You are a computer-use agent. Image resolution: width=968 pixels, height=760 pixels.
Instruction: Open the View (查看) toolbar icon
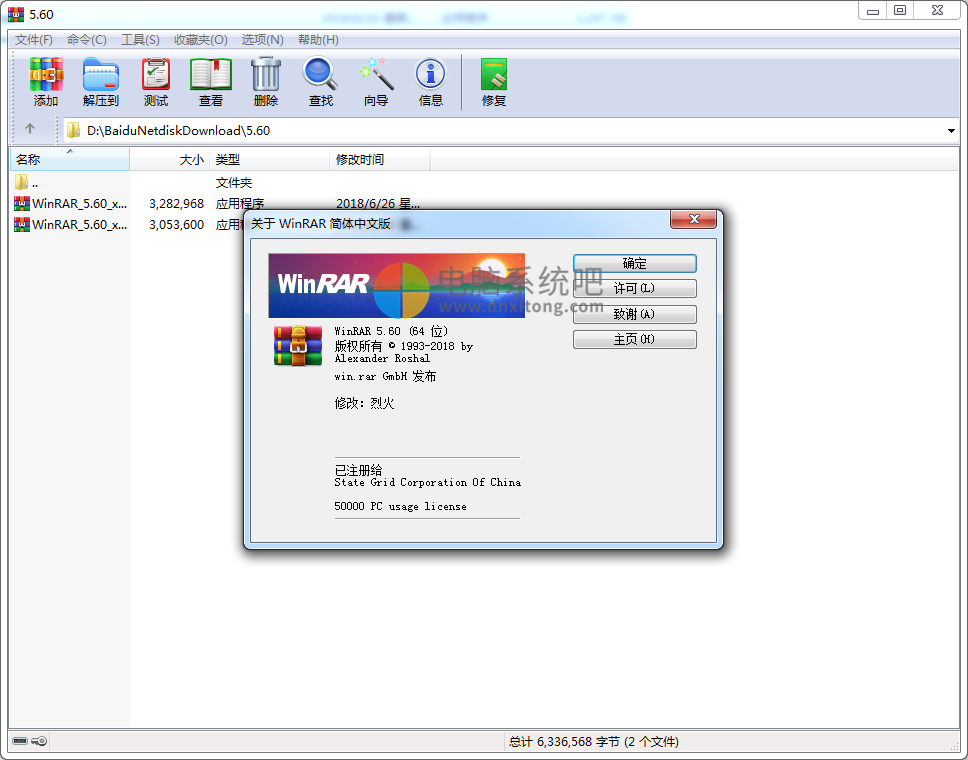tap(211, 75)
